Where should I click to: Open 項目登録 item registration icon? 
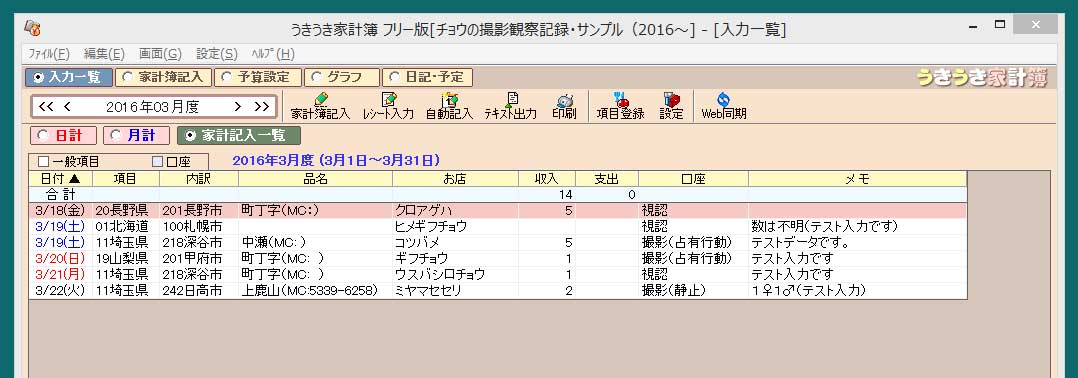[x=620, y=106]
